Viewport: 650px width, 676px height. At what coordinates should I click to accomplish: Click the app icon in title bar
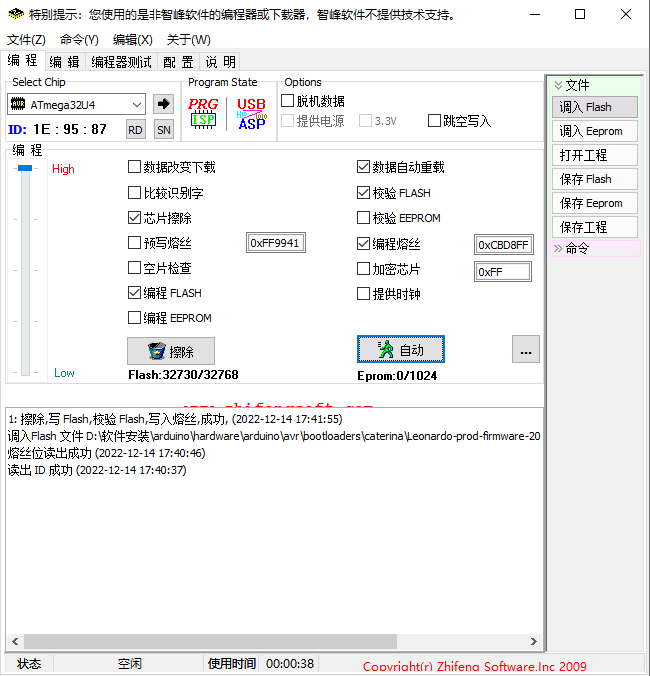16,14
